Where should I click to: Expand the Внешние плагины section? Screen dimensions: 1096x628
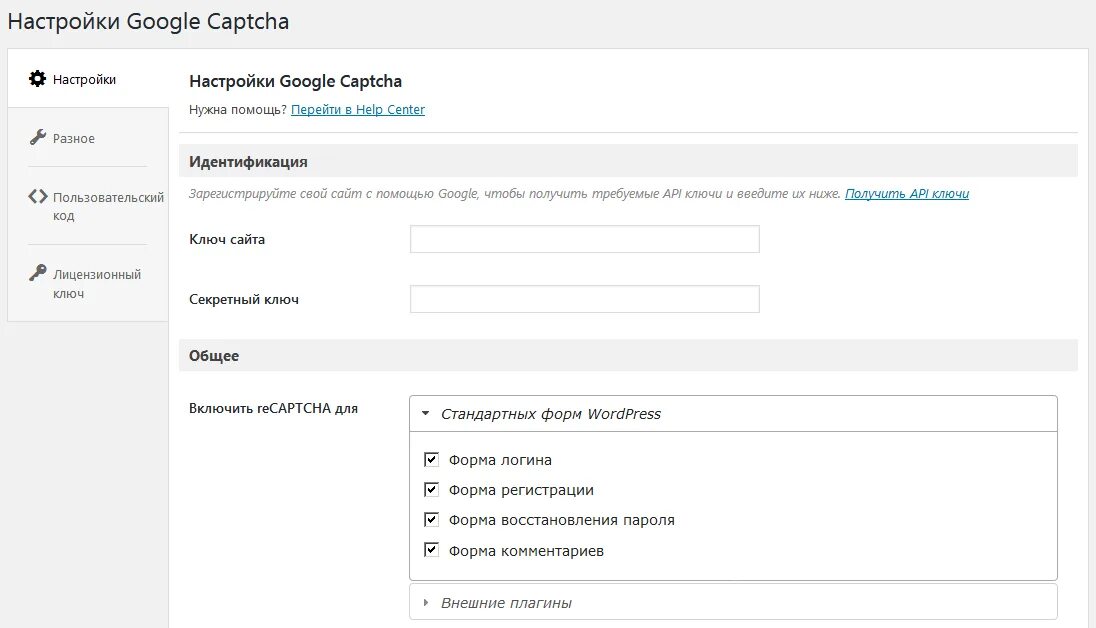pos(506,603)
